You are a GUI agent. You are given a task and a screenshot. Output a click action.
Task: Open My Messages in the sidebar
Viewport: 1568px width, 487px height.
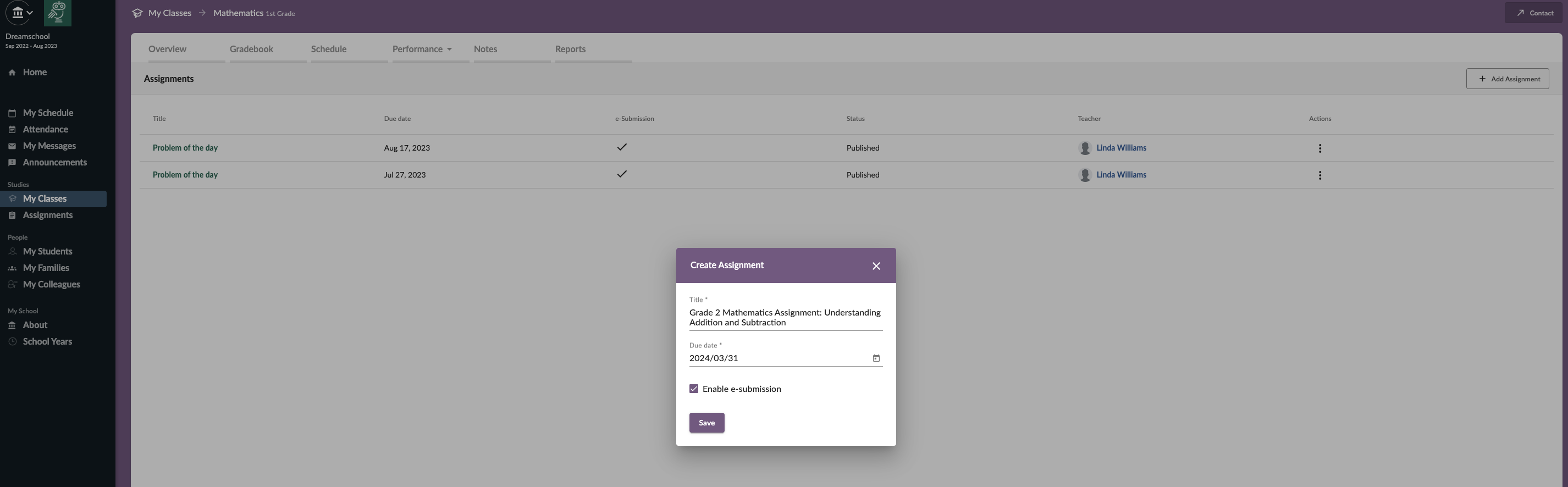click(x=49, y=146)
